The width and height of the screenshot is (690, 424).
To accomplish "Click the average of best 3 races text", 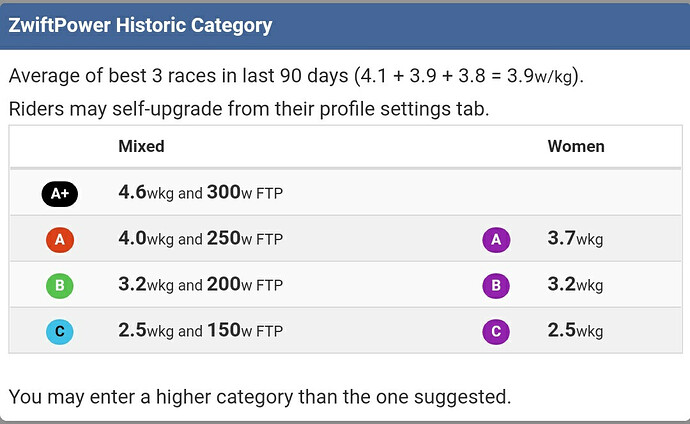I will click(x=296, y=76).
